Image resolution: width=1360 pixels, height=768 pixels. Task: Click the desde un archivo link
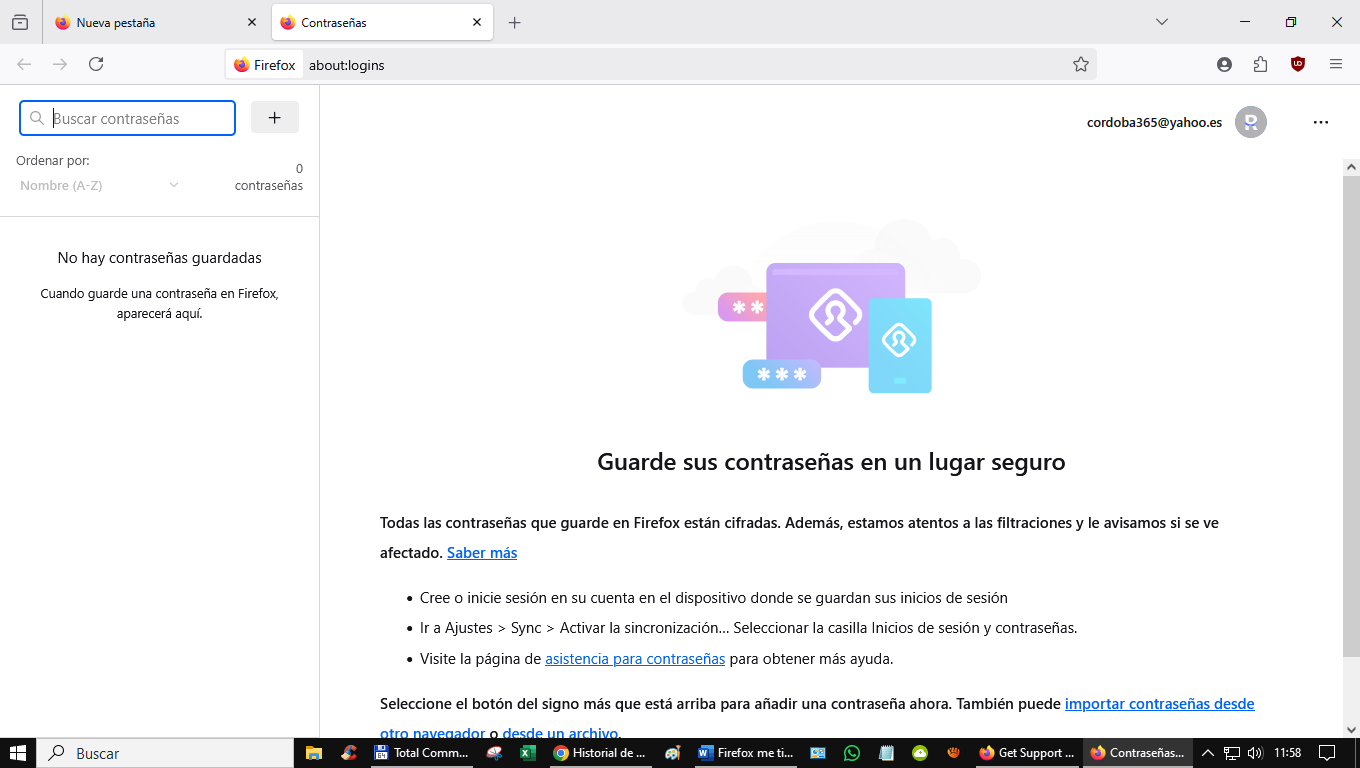pyautogui.click(x=560, y=733)
